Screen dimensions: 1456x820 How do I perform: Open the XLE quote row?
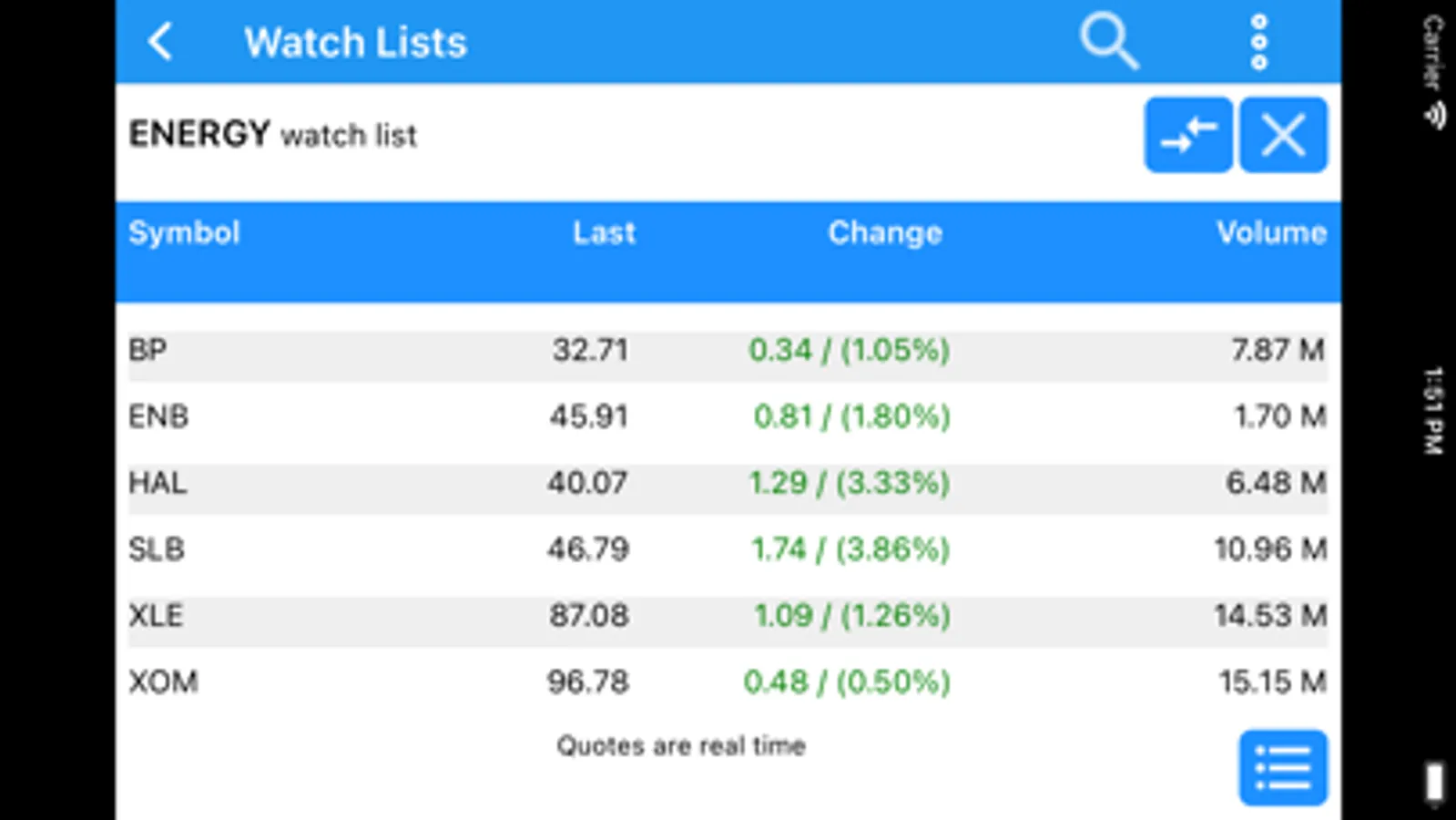click(156, 616)
